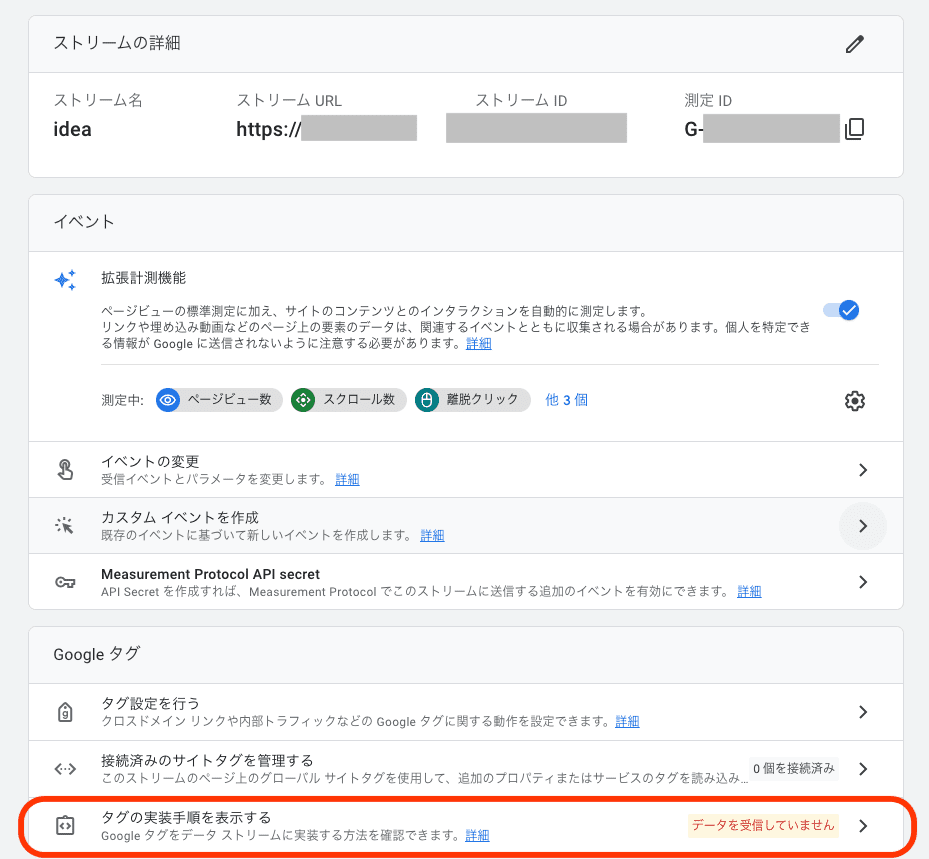The width and height of the screenshot is (929, 859).
Task: Open the タグ設定を行う row
Action: (x=466, y=712)
